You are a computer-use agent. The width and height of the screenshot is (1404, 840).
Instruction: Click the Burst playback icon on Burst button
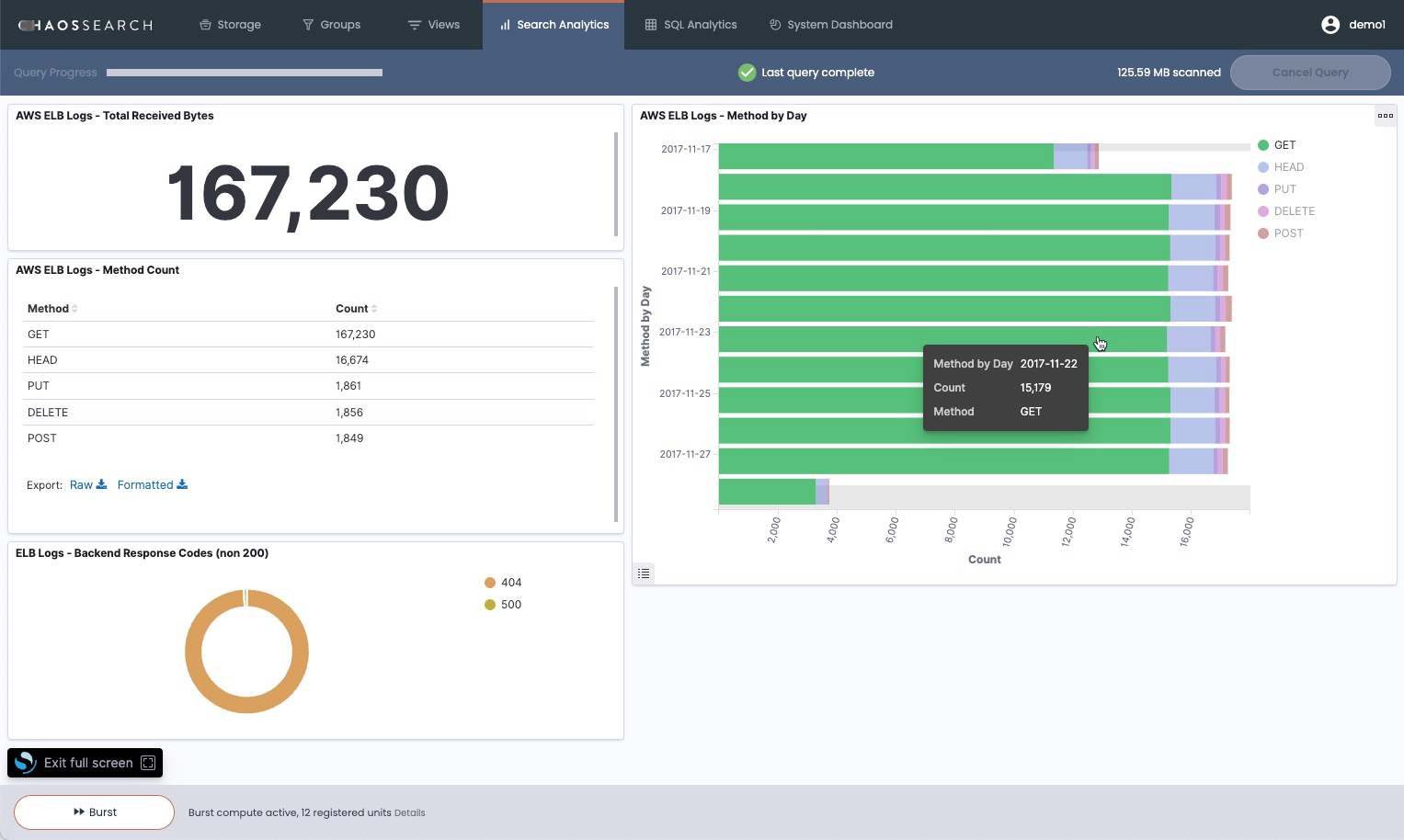point(79,812)
